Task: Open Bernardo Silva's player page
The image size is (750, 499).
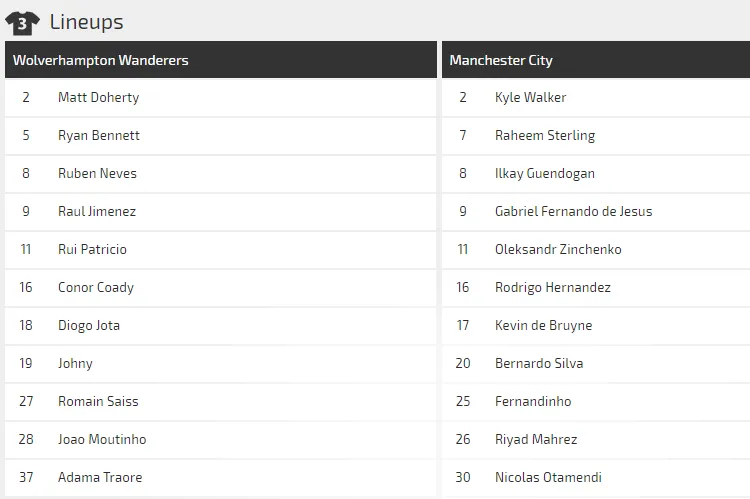Action: (x=539, y=363)
